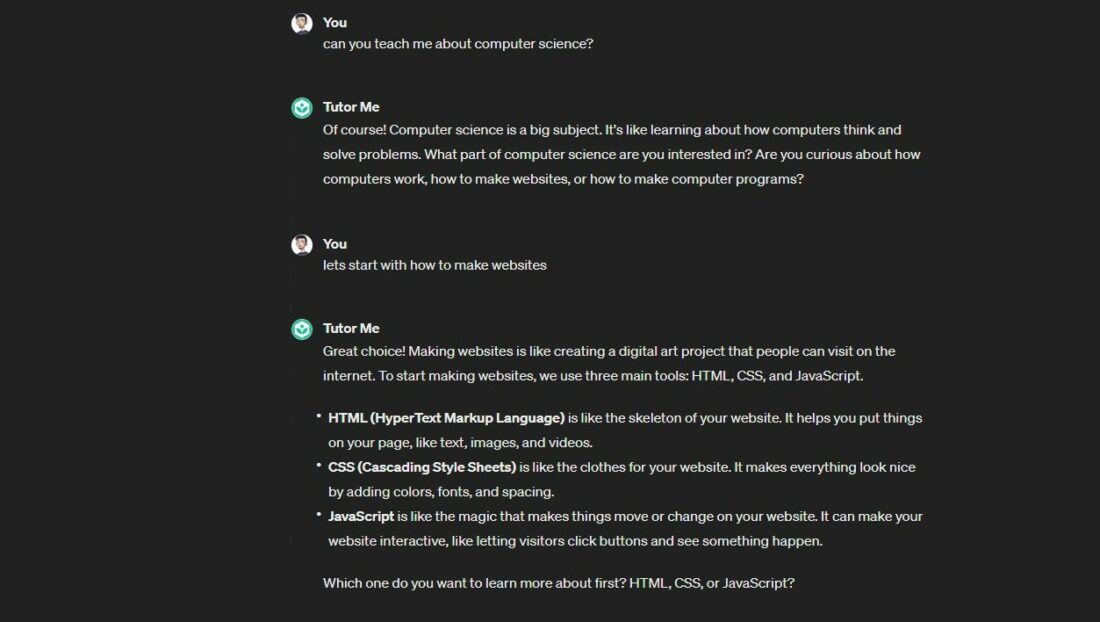Click the "You" name above the websites message
This screenshot has width=1100, height=622.
point(335,244)
